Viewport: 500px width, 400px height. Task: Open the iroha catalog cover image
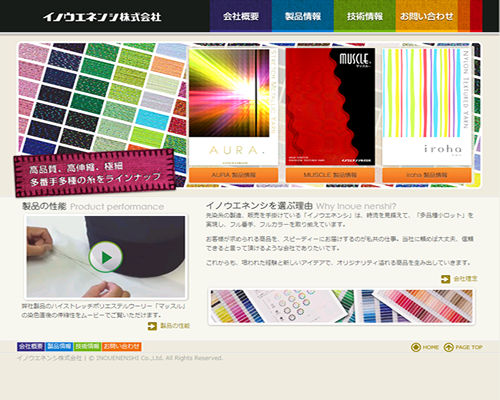coord(427,106)
